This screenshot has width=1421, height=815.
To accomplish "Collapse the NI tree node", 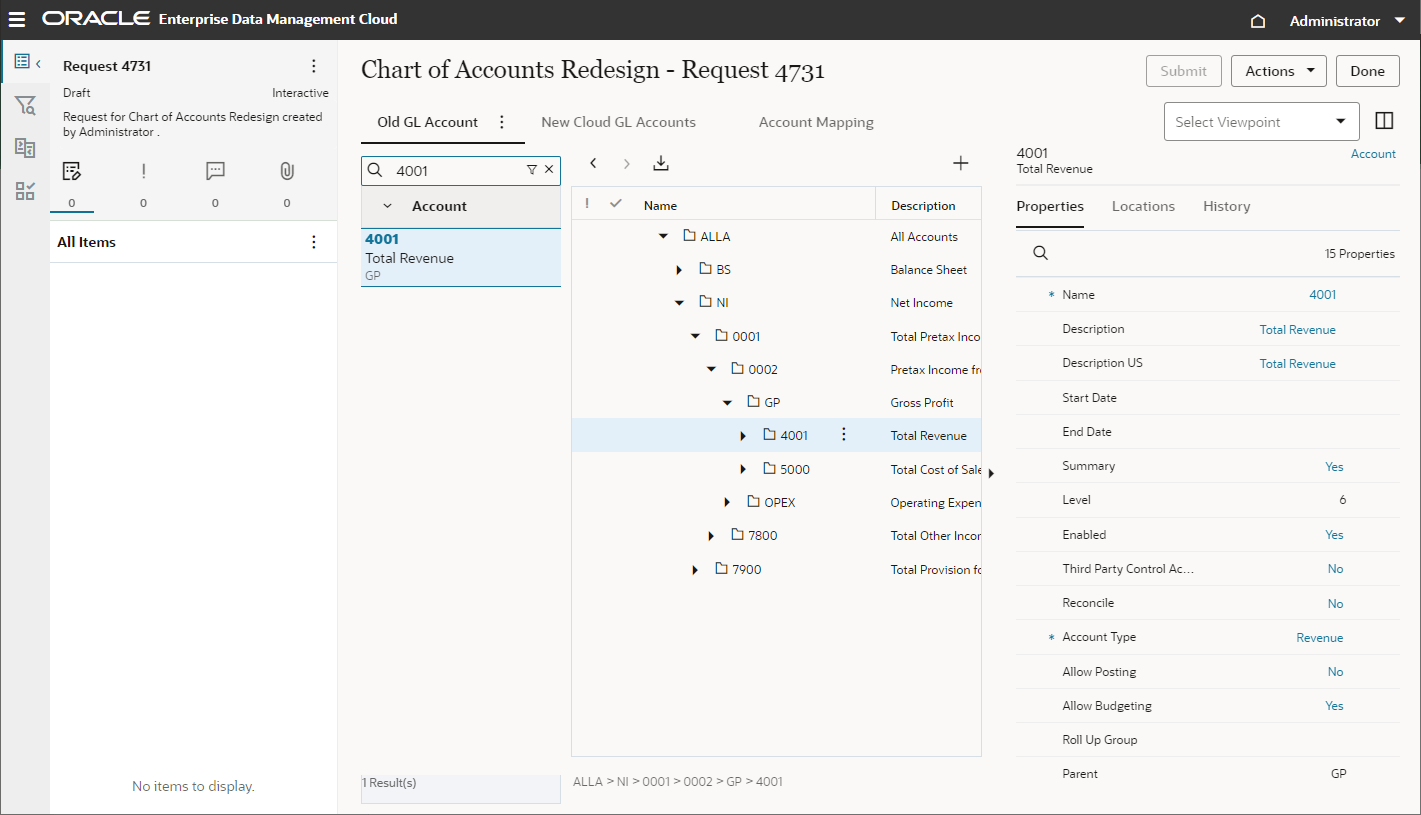I will [x=679, y=303].
